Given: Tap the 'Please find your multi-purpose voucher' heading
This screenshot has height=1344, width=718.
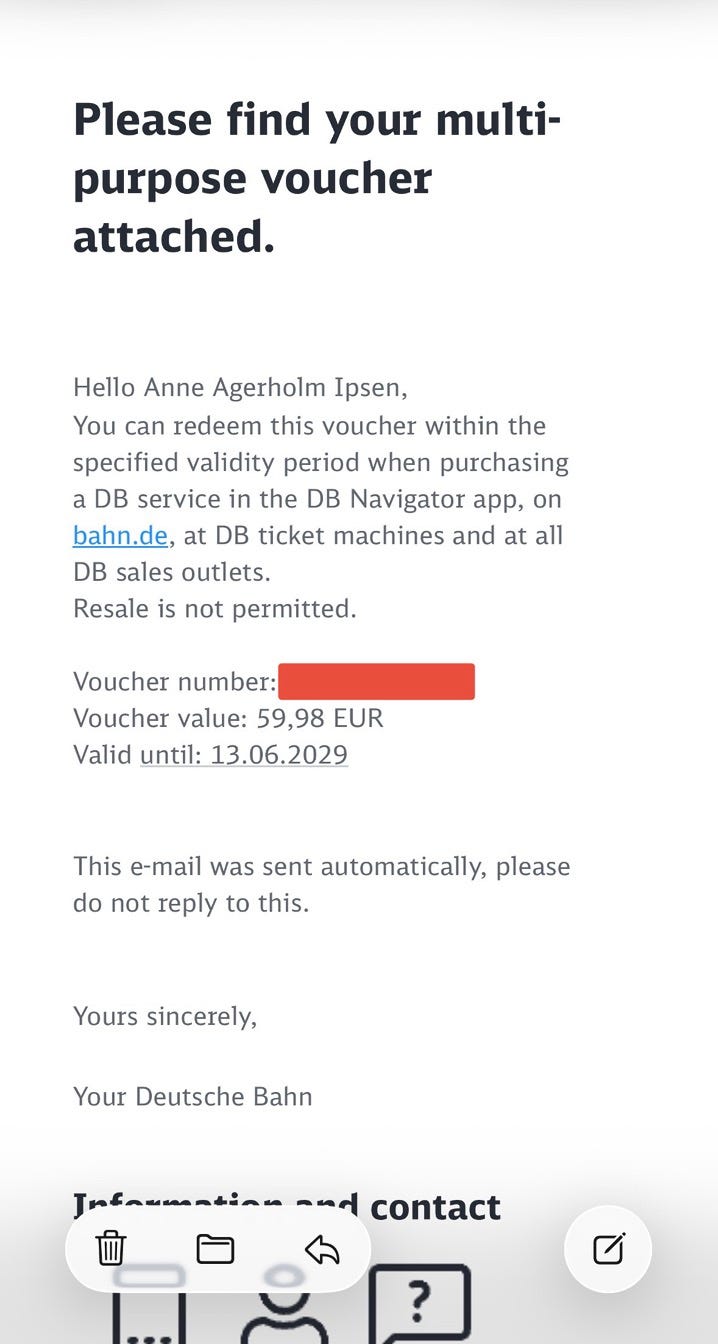Looking at the screenshot, I should coord(317,178).
